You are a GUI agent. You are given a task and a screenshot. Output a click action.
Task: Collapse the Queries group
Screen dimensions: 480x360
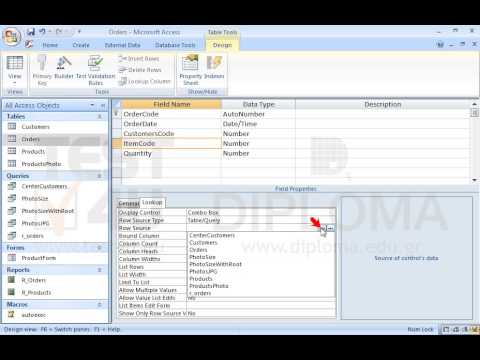pos(99,176)
